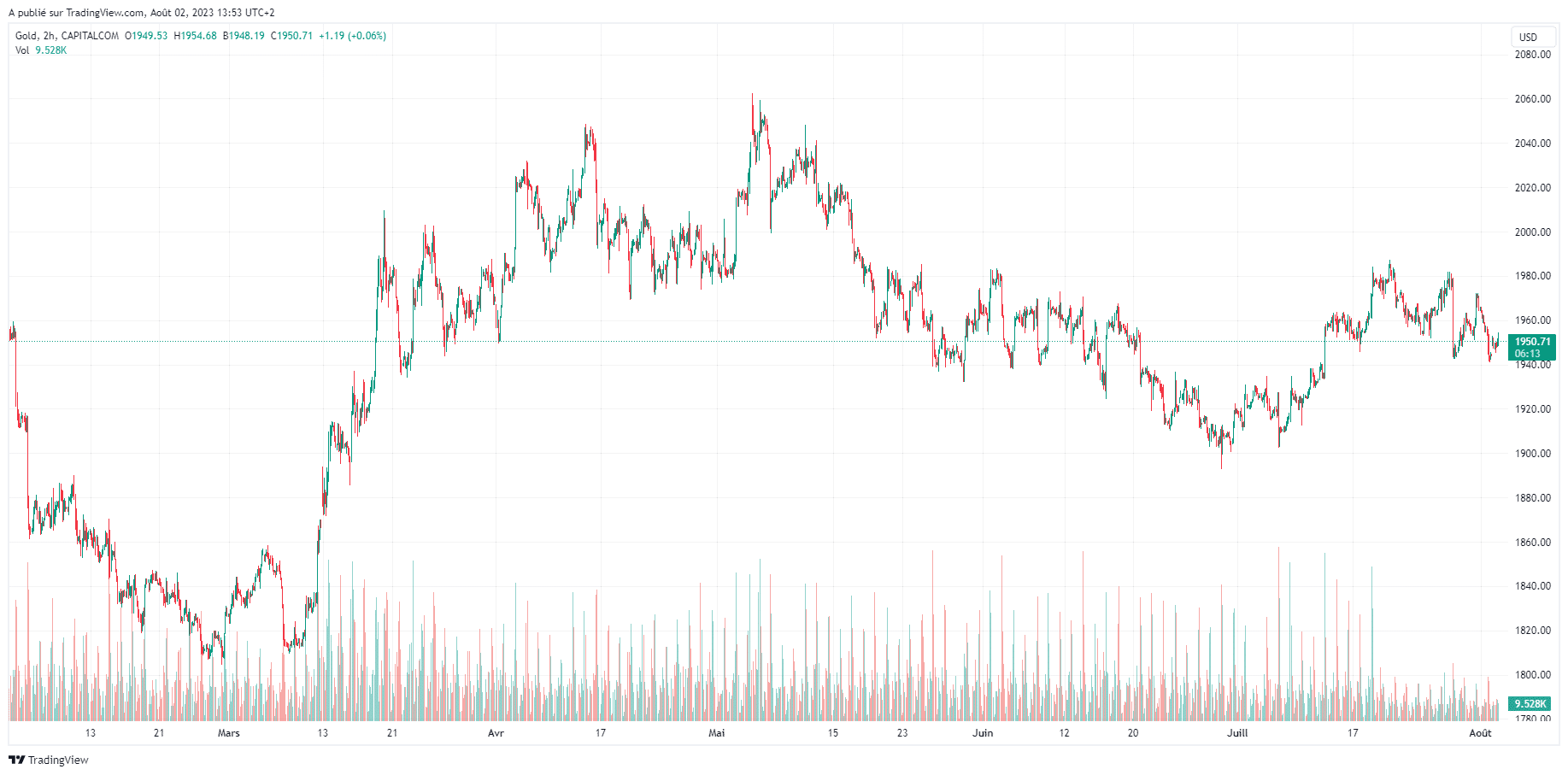The image size is (1568, 775).
Task: Click the TradingView logo icon
Action: tap(16, 760)
